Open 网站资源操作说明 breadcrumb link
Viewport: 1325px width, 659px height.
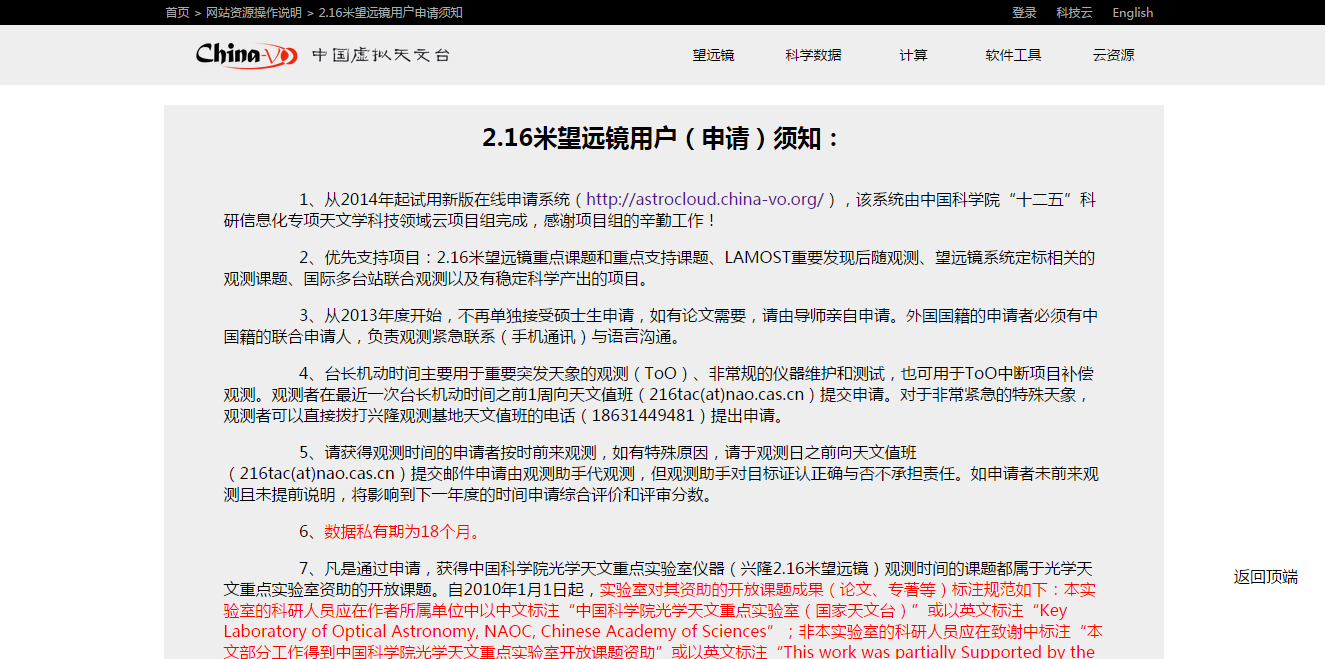(x=253, y=12)
